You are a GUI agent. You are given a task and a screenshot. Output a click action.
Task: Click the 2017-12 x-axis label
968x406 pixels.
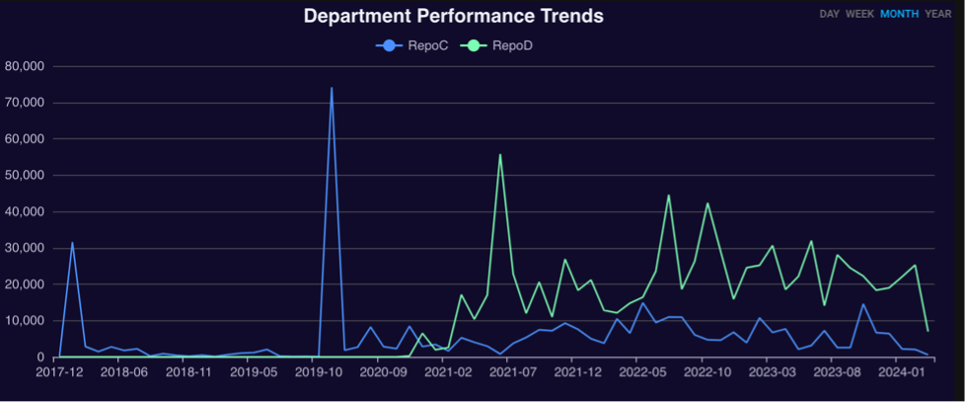coord(59,371)
